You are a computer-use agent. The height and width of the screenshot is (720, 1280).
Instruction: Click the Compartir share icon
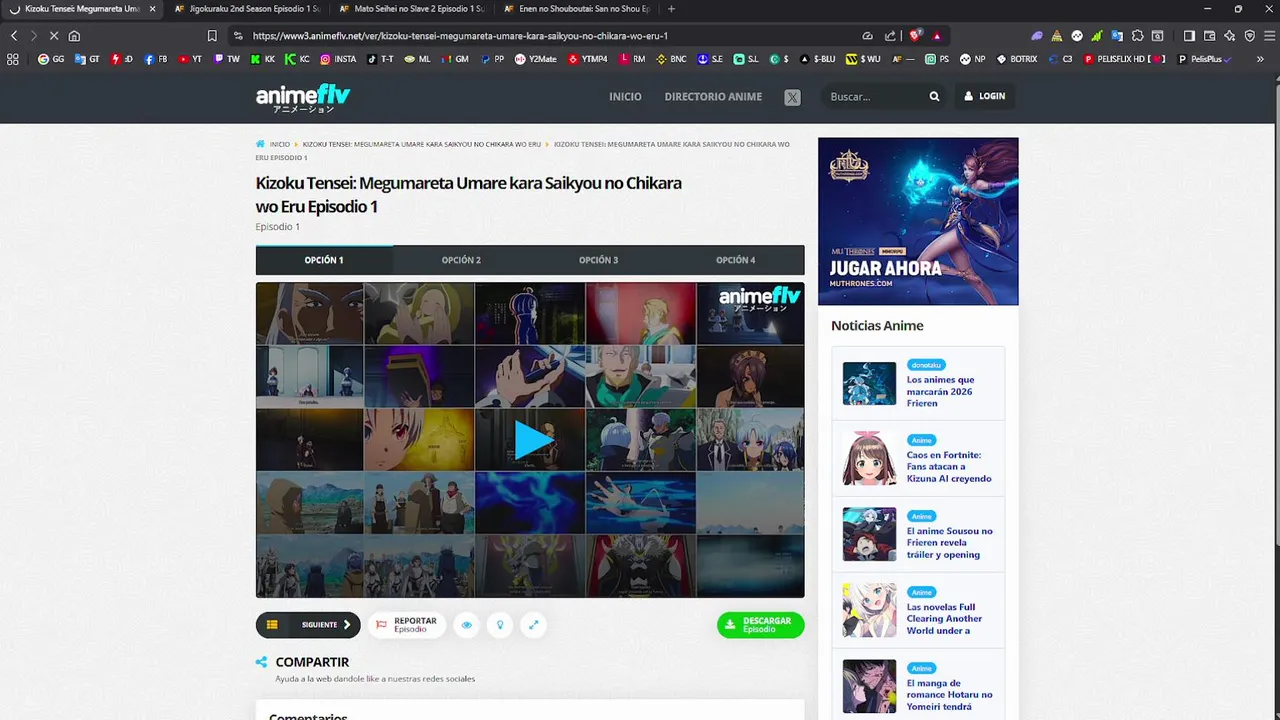(262, 662)
